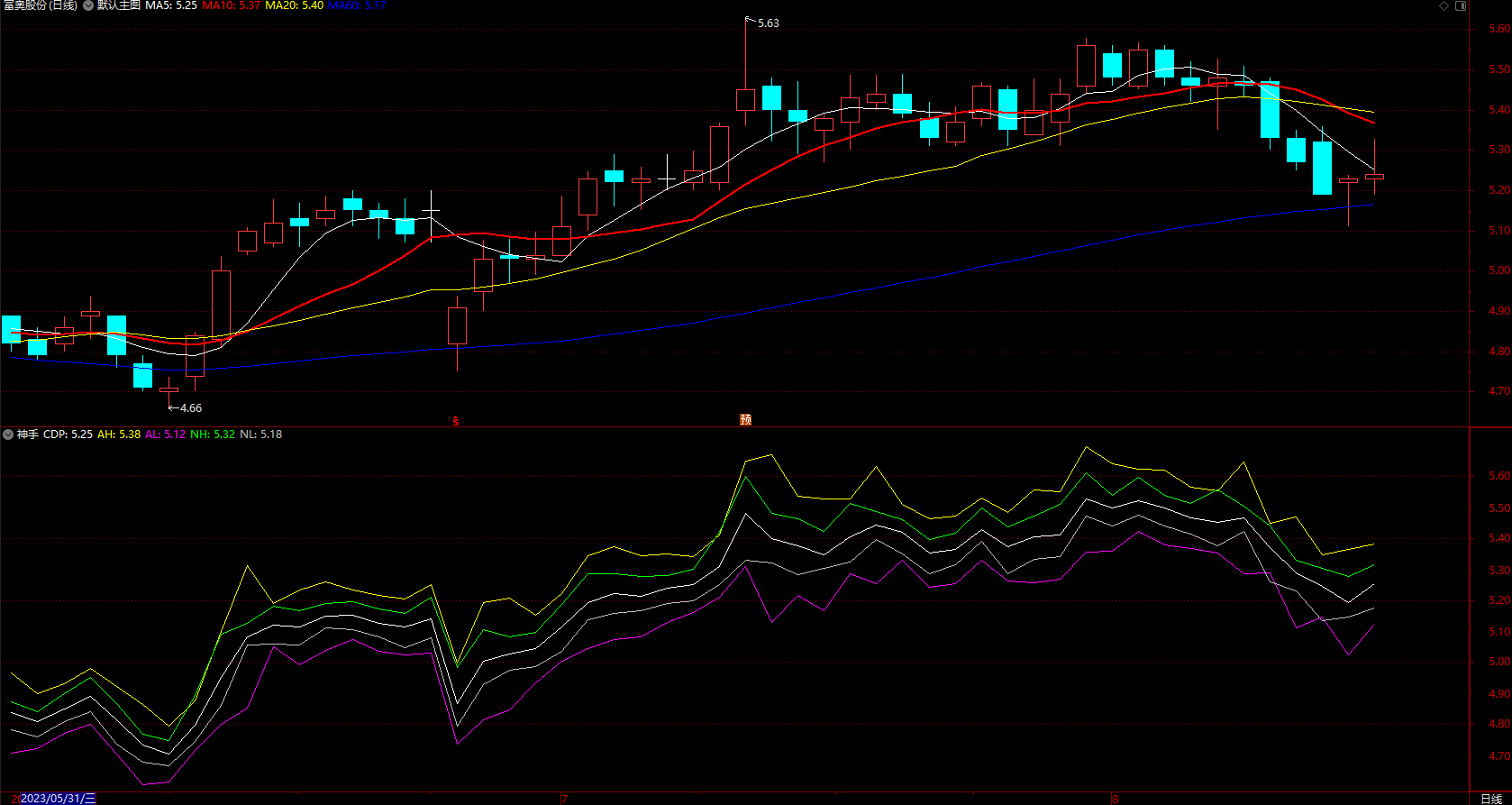
Task: Click the 2023/05/31/三 date label
Action: pos(58,799)
